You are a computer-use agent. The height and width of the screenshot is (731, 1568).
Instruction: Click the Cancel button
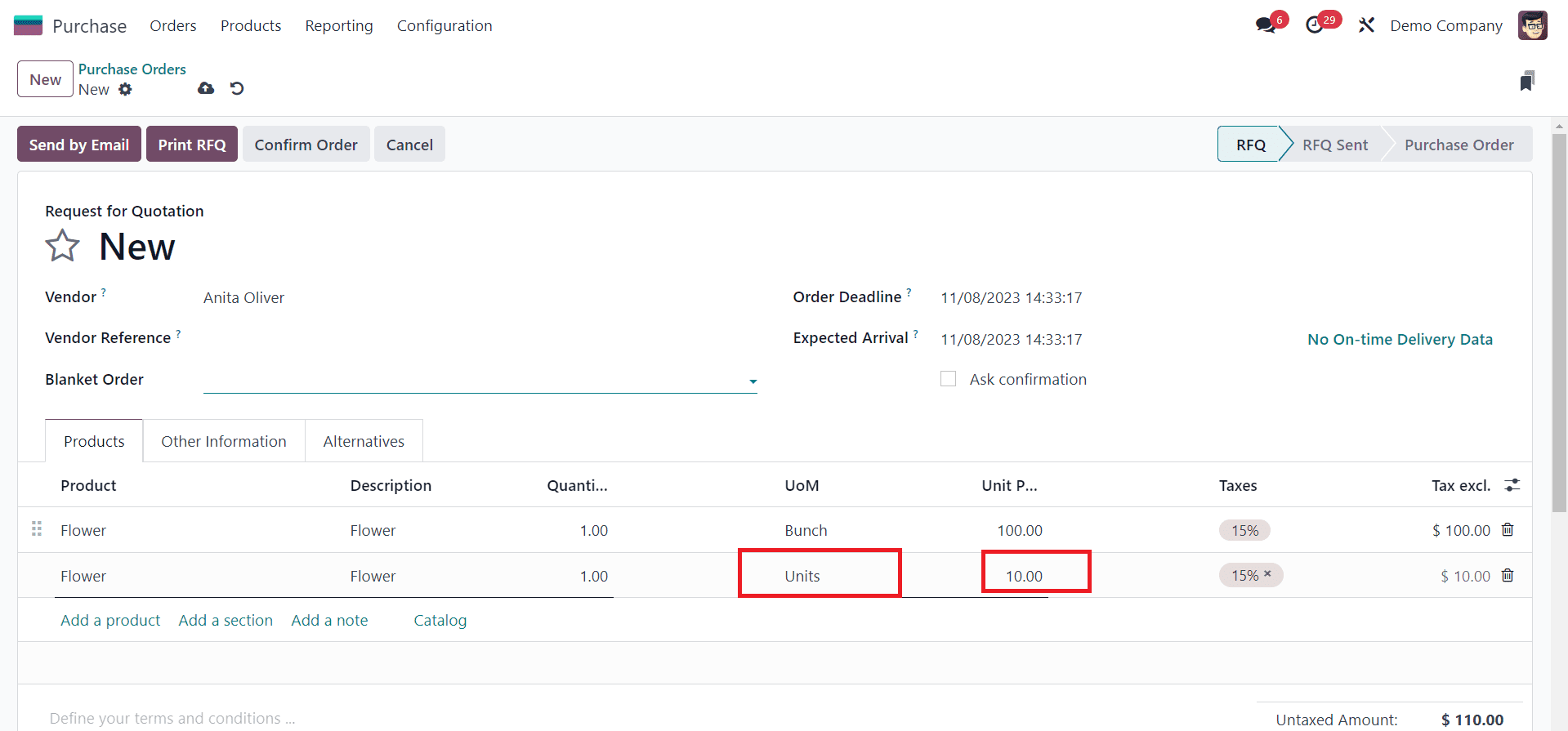point(409,144)
